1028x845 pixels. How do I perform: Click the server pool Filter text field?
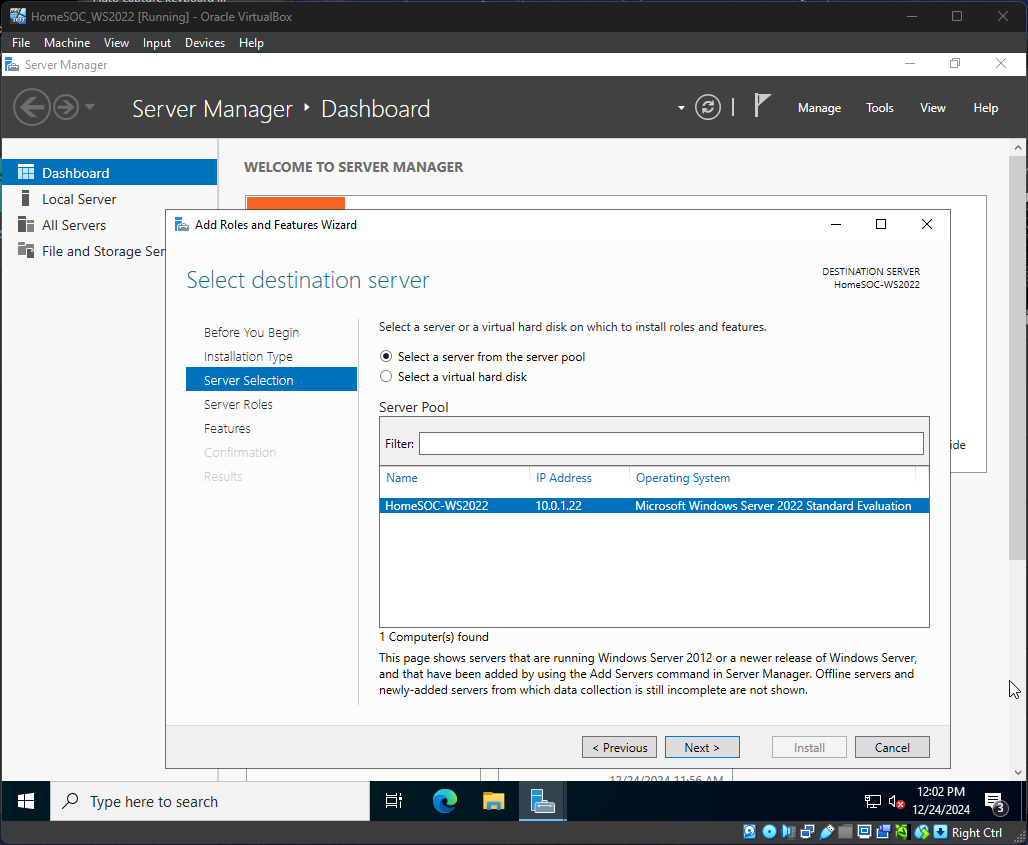670,443
